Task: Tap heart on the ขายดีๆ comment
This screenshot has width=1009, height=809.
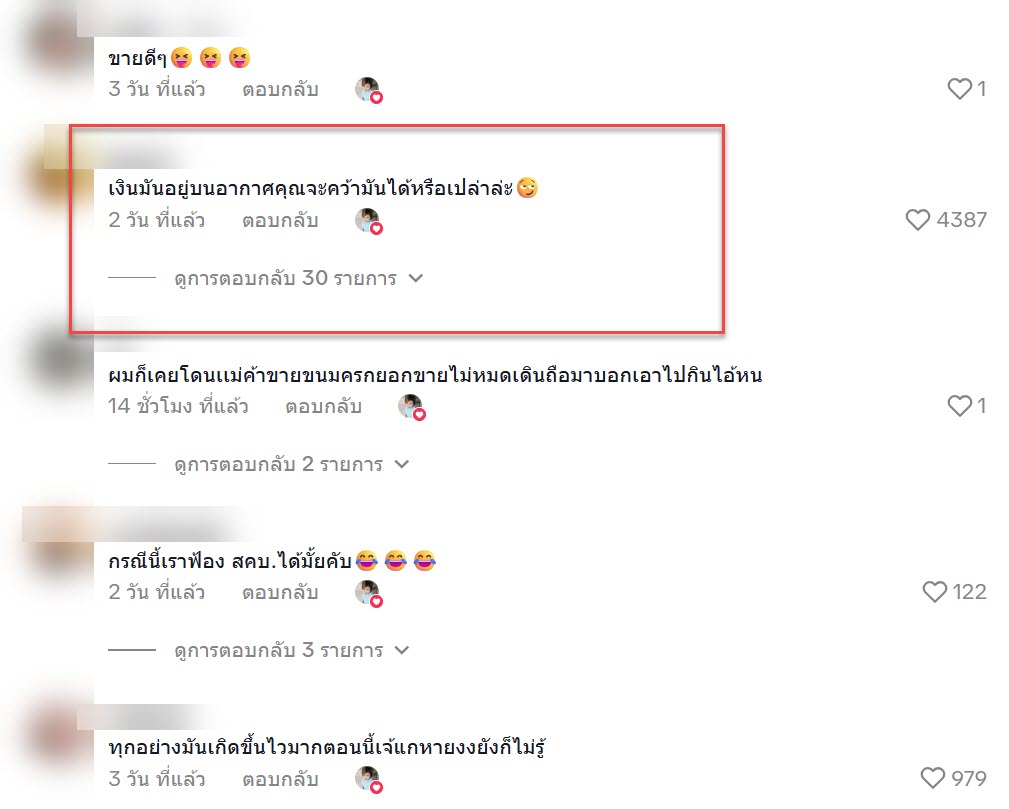Action: pos(959,88)
